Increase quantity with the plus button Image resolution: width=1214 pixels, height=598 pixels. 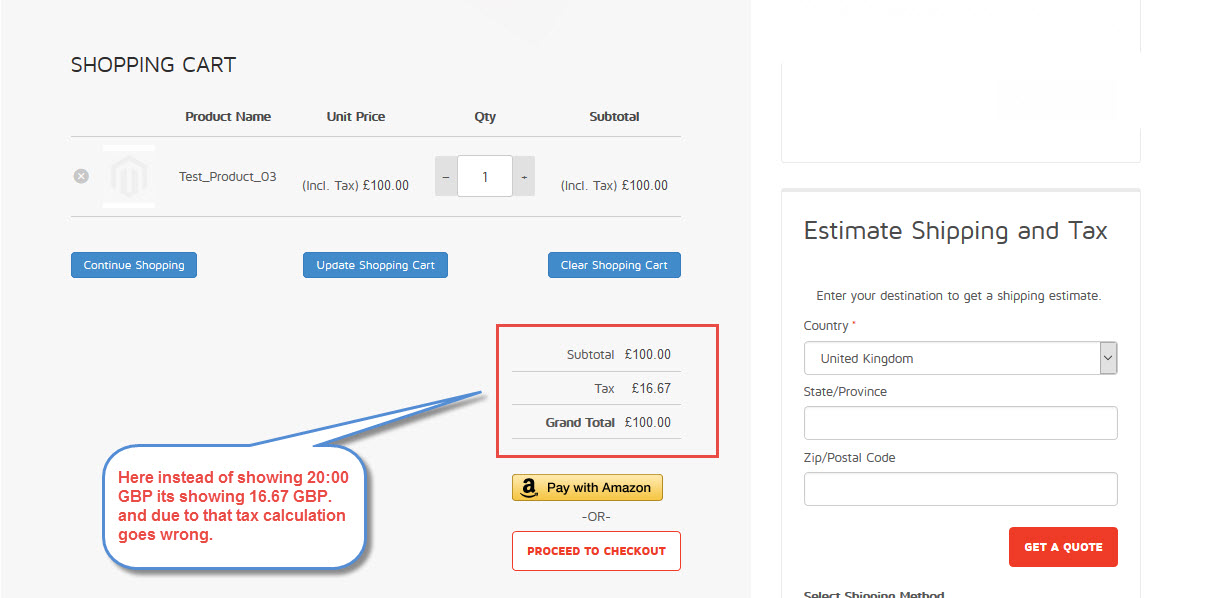click(x=524, y=177)
